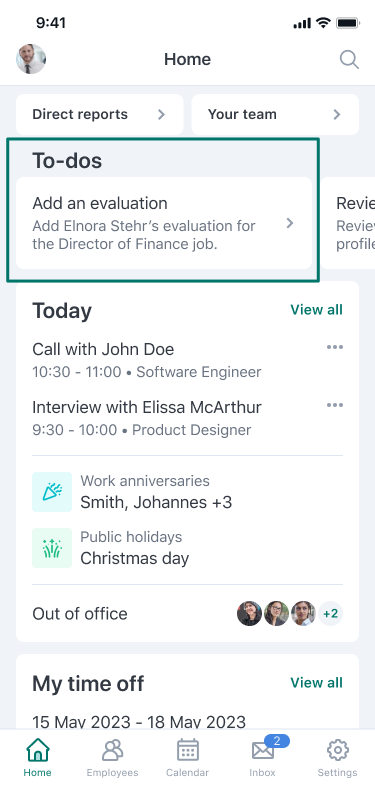Switch to the Calendar tab

click(187, 758)
